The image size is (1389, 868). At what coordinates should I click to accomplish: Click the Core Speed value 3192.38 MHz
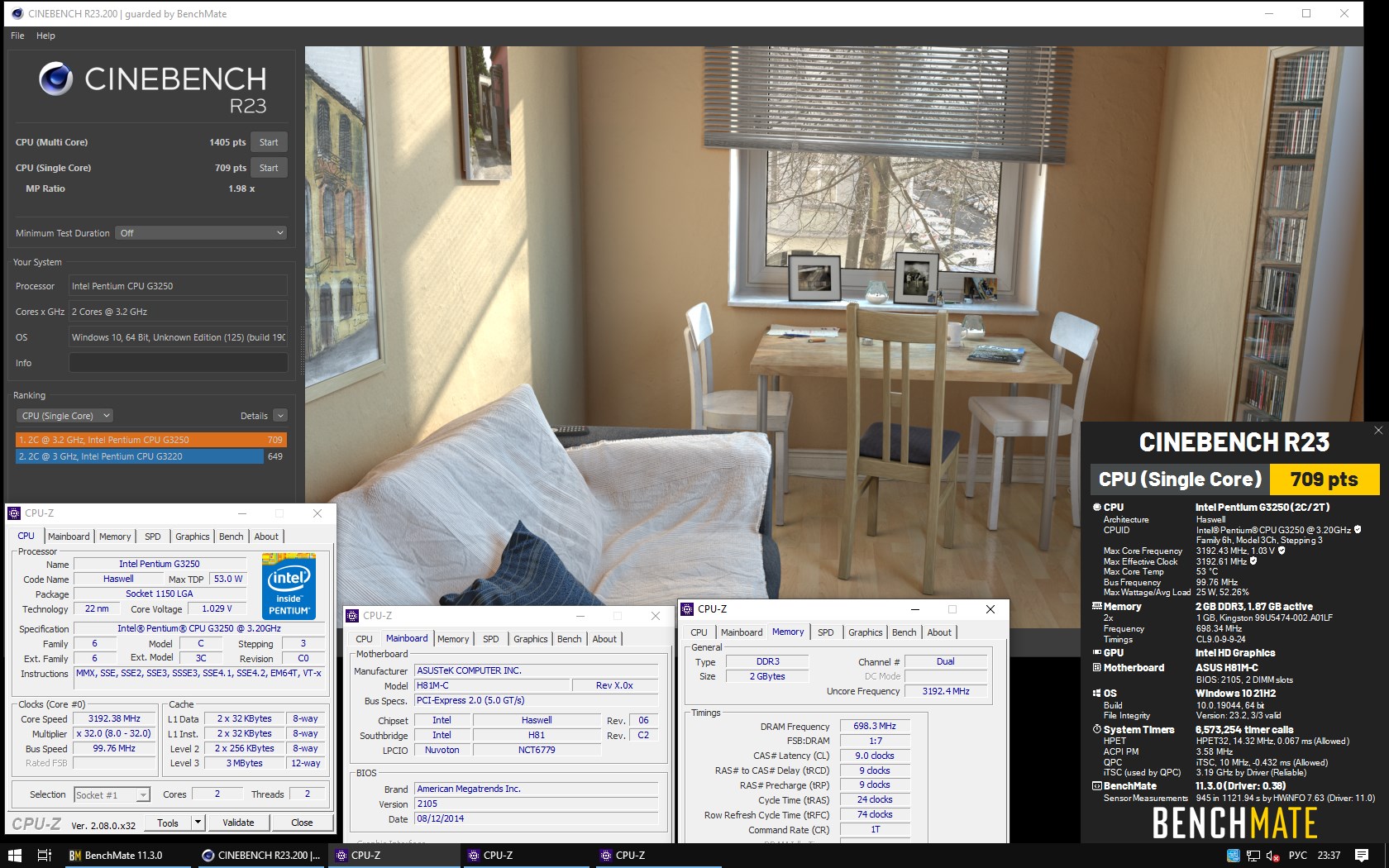click(x=114, y=719)
